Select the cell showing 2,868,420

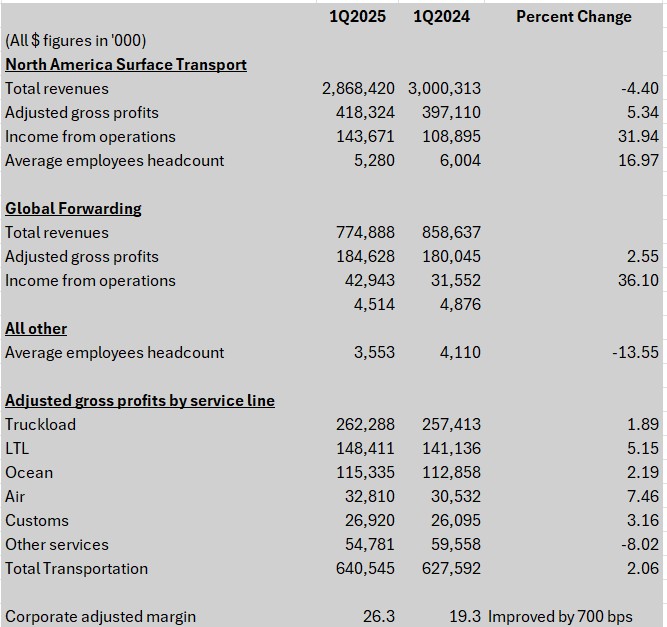(x=358, y=88)
